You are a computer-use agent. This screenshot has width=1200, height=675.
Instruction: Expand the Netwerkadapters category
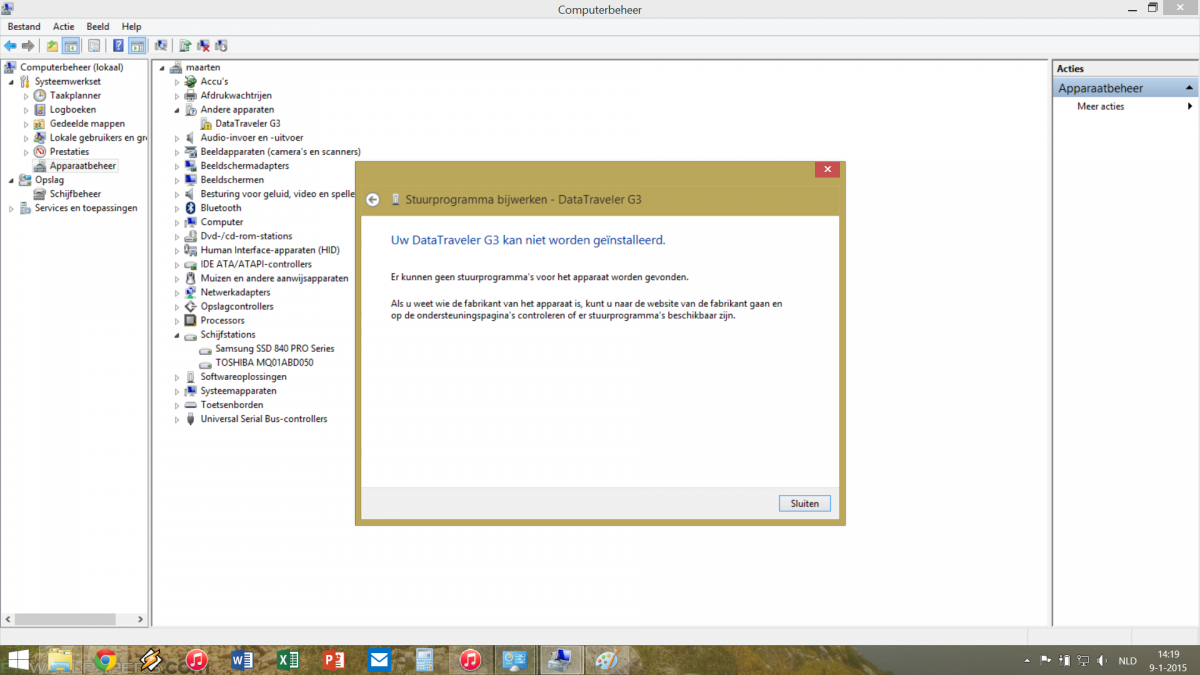tap(177, 292)
